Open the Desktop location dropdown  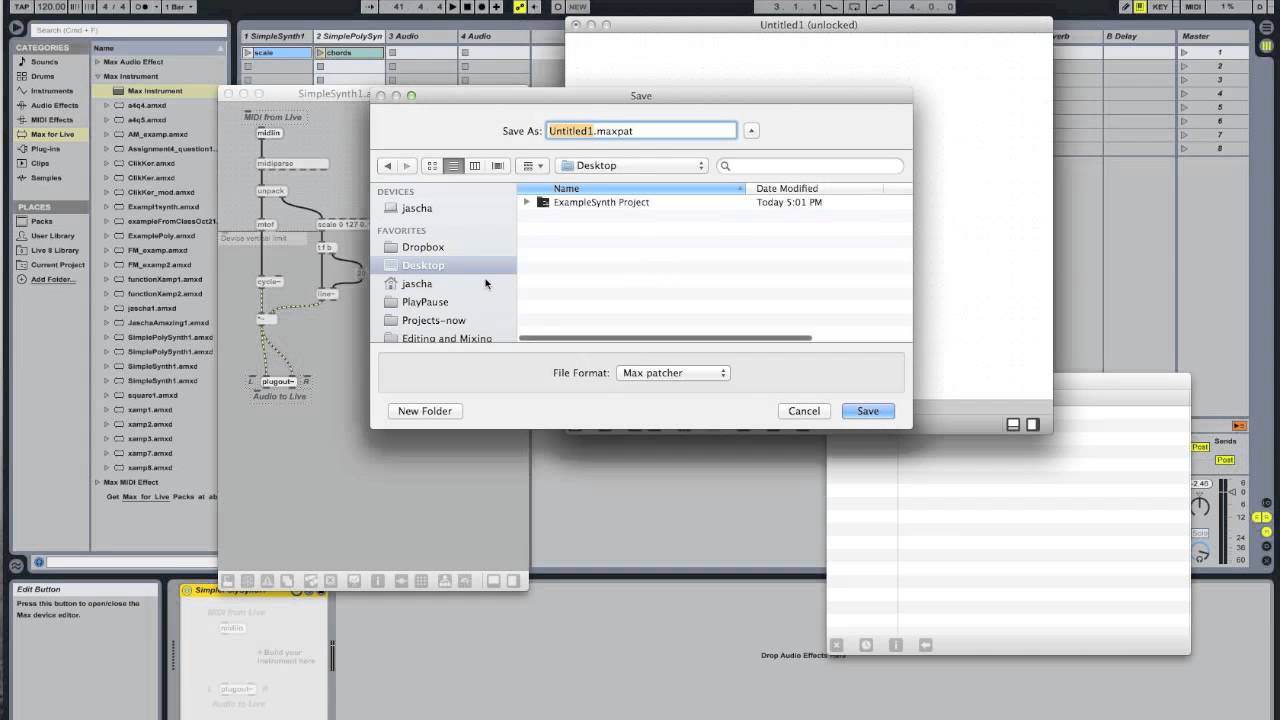click(x=631, y=166)
